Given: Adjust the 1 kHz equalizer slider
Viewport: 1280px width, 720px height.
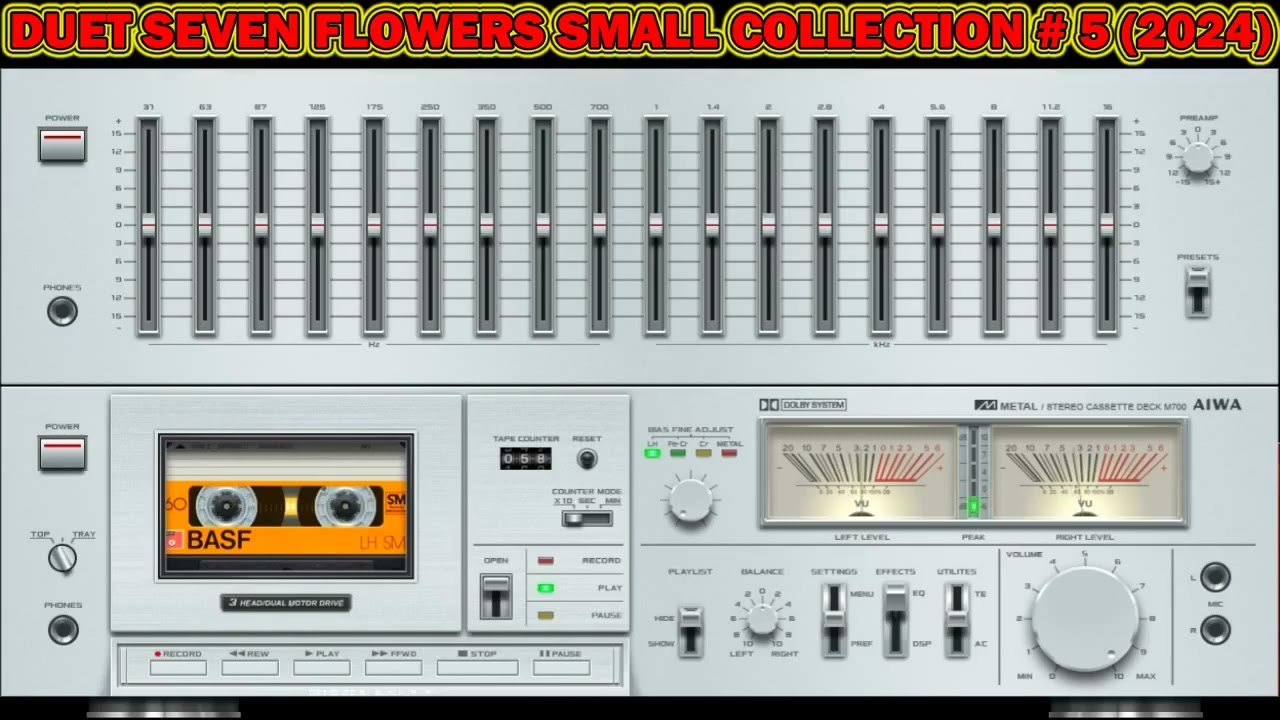Looking at the screenshot, I should pyautogui.click(x=656, y=226).
